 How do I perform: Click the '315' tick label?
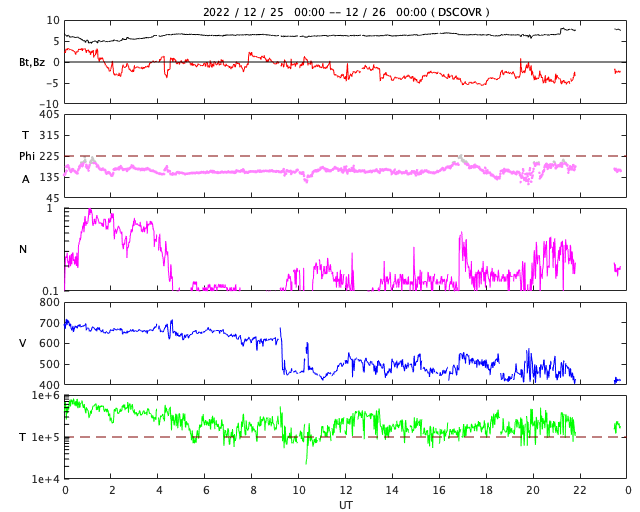pos(49,135)
